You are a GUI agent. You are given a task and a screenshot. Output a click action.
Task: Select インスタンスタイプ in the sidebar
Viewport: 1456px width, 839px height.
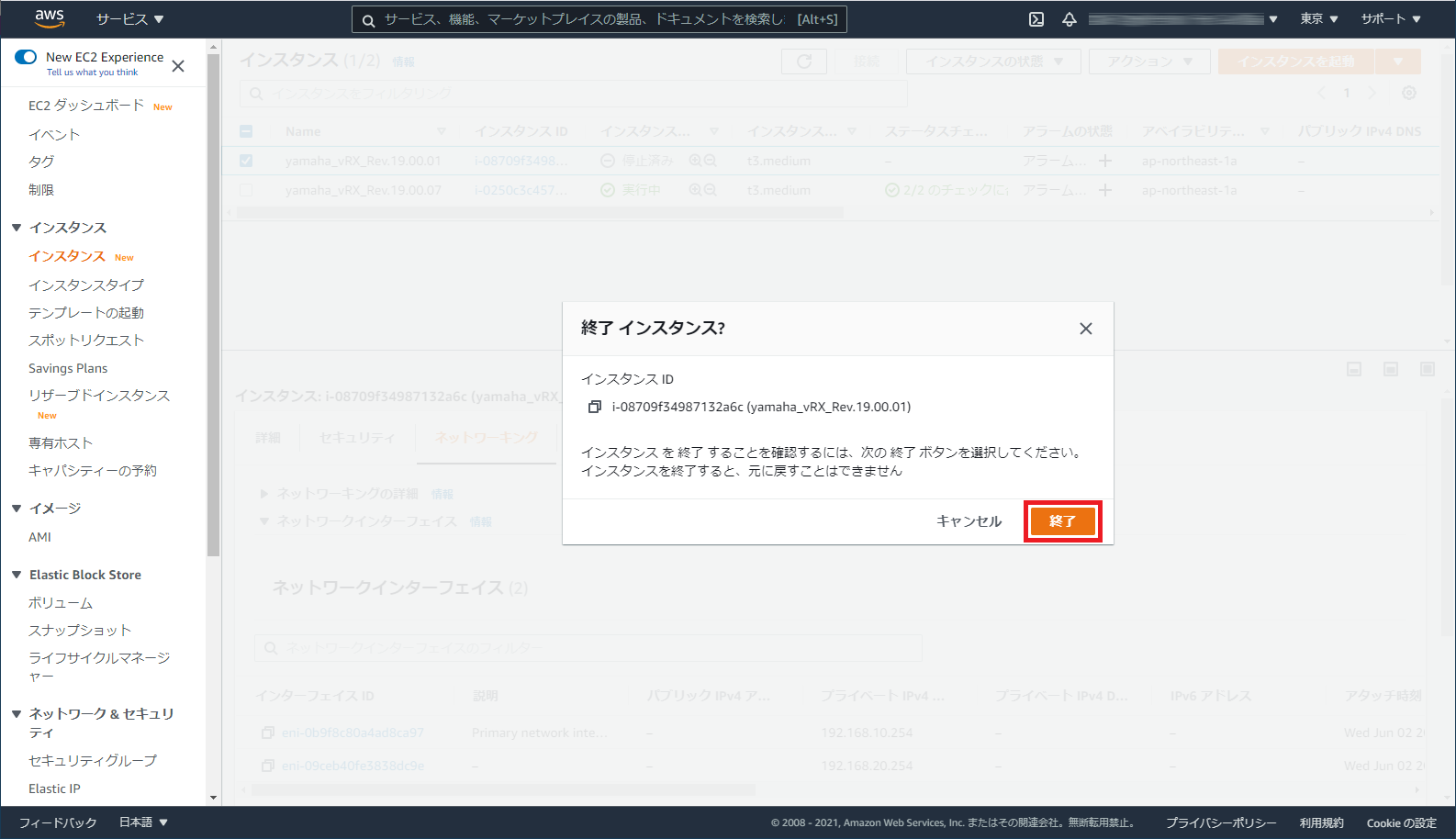(x=86, y=285)
